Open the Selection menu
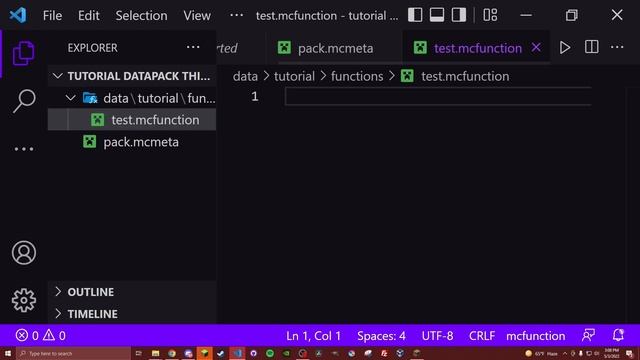640x360 pixels. [x=141, y=16]
